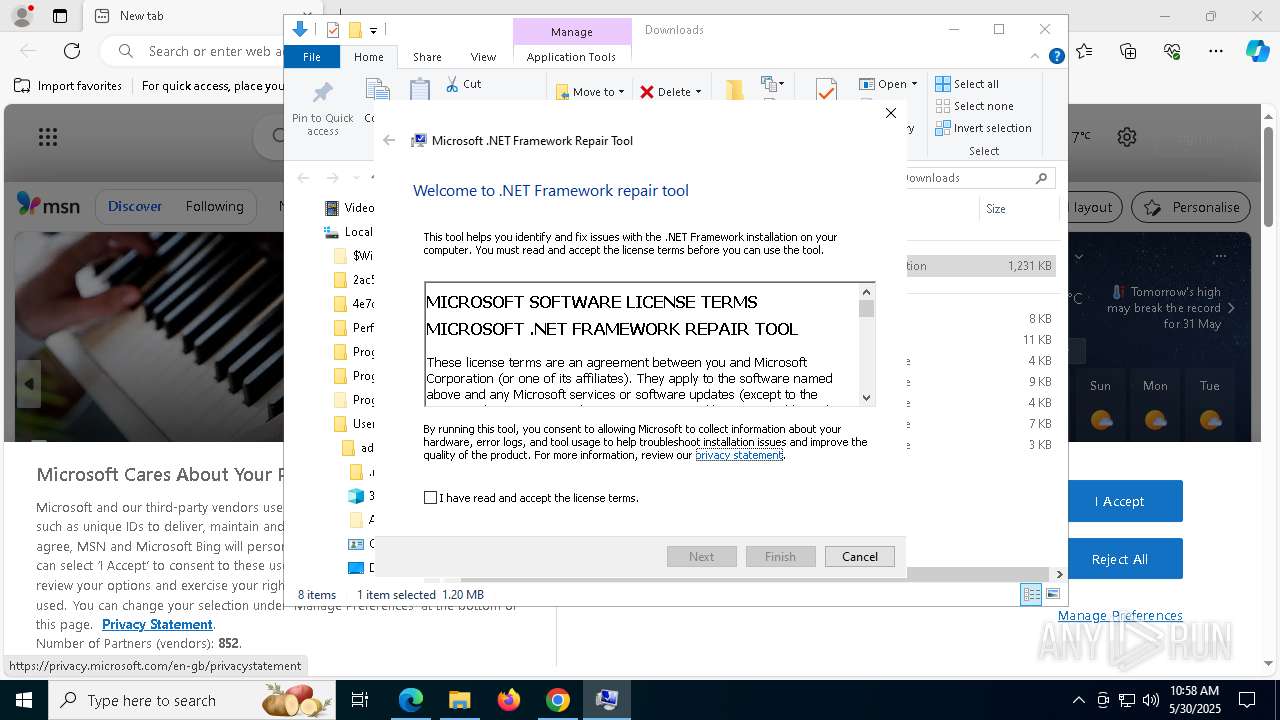Click the Manage contextual tab header
This screenshot has height=720, width=1280.
(572, 32)
